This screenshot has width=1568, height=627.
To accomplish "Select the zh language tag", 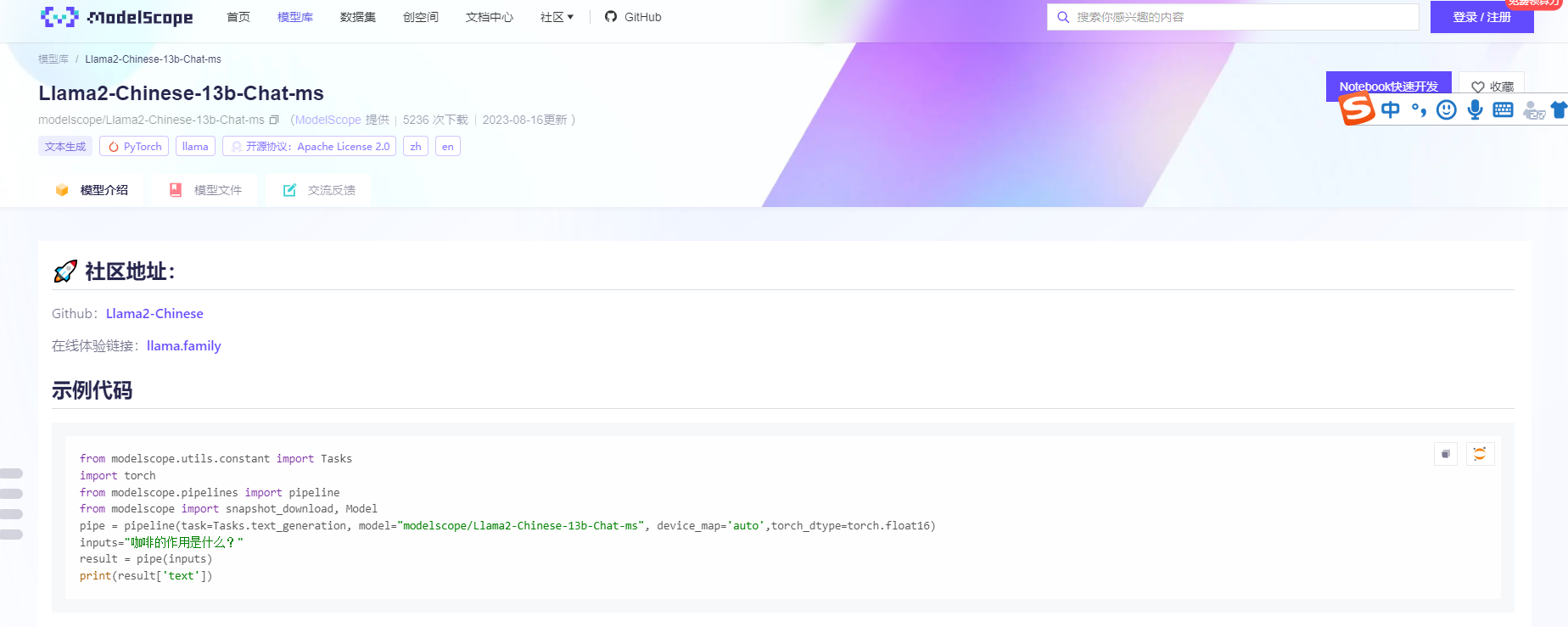I will (x=416, y=146).
